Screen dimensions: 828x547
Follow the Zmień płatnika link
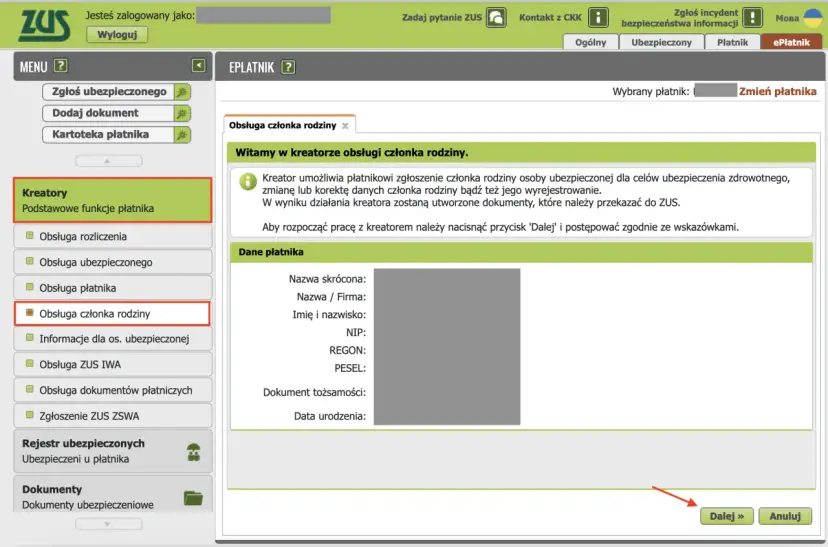click(x=777, y=91)
